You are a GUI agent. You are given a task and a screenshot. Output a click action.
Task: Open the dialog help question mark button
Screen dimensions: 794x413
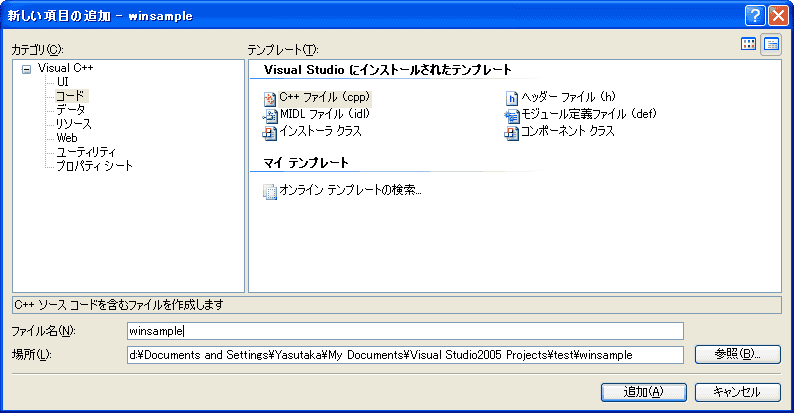point(755,16)
